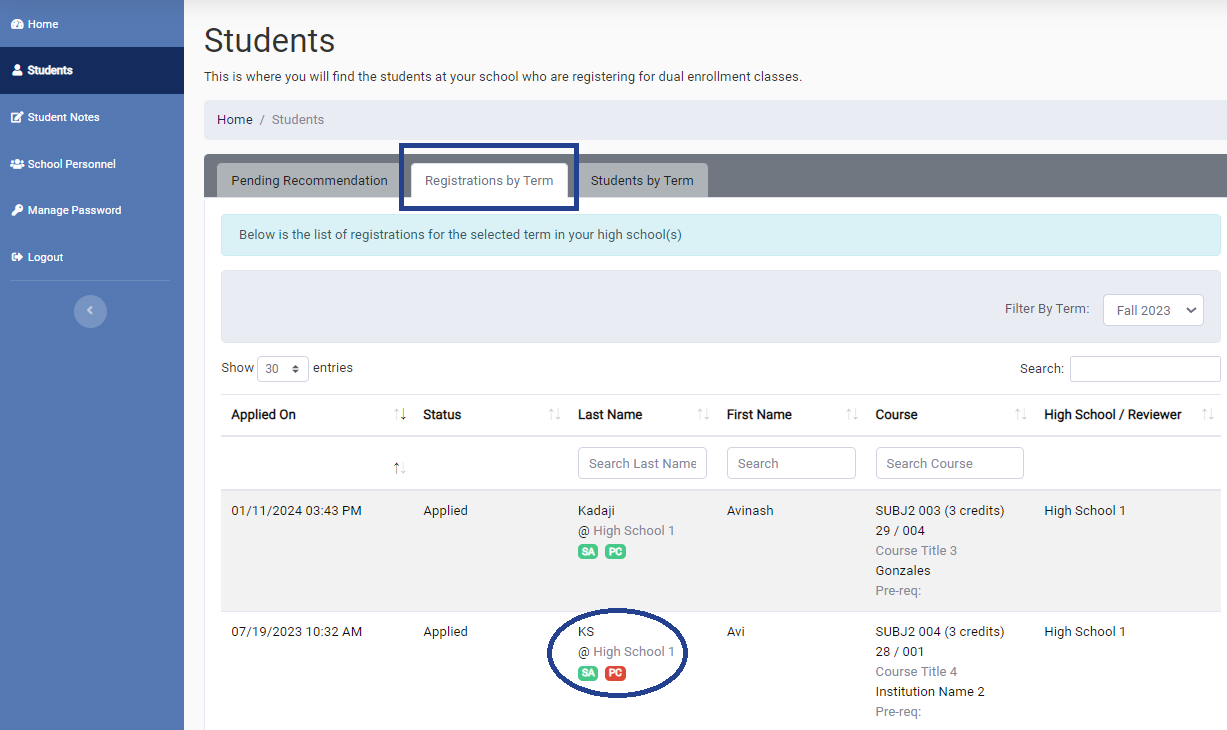Click instructor name Gonzales
Viewport: 1227px width, 730px height.
(x=903, y=571)
